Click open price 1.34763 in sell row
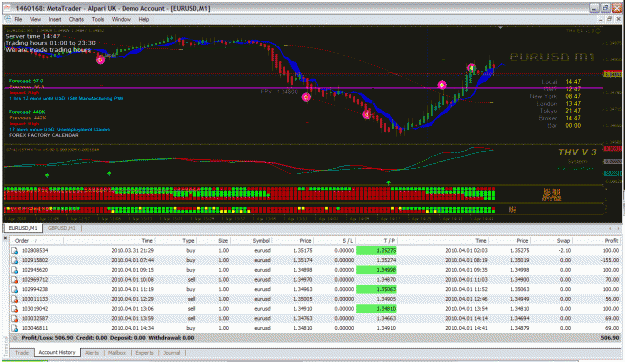The height and width of the screenshot is (362, 625). [303, 318]
